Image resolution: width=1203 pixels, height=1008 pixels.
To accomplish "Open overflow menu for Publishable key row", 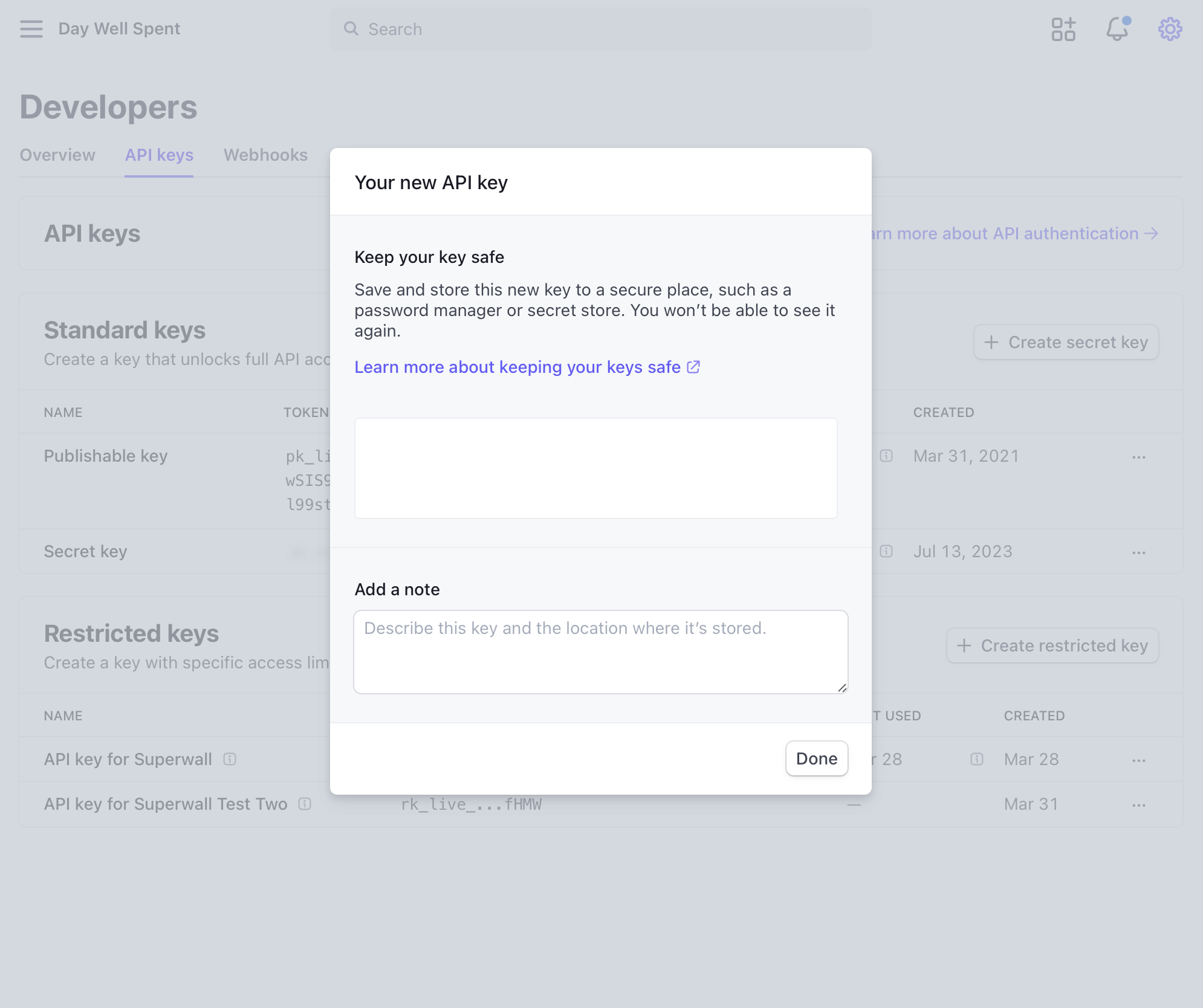I will (x=1139, y=457).
